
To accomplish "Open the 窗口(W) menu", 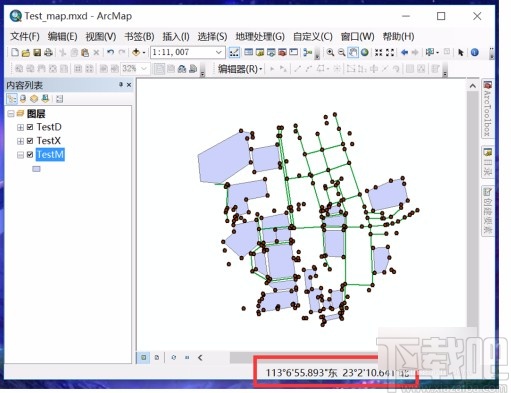I will pos(357,36).
